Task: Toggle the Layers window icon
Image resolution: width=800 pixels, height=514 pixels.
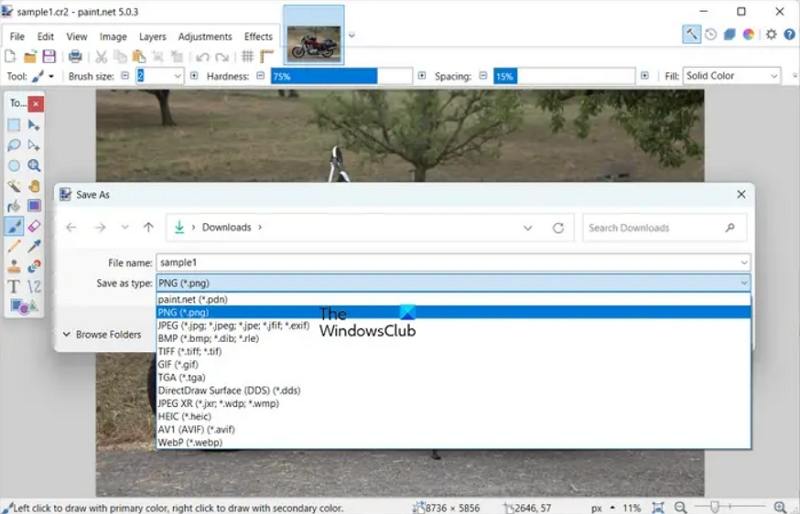Action: [730, 34]
